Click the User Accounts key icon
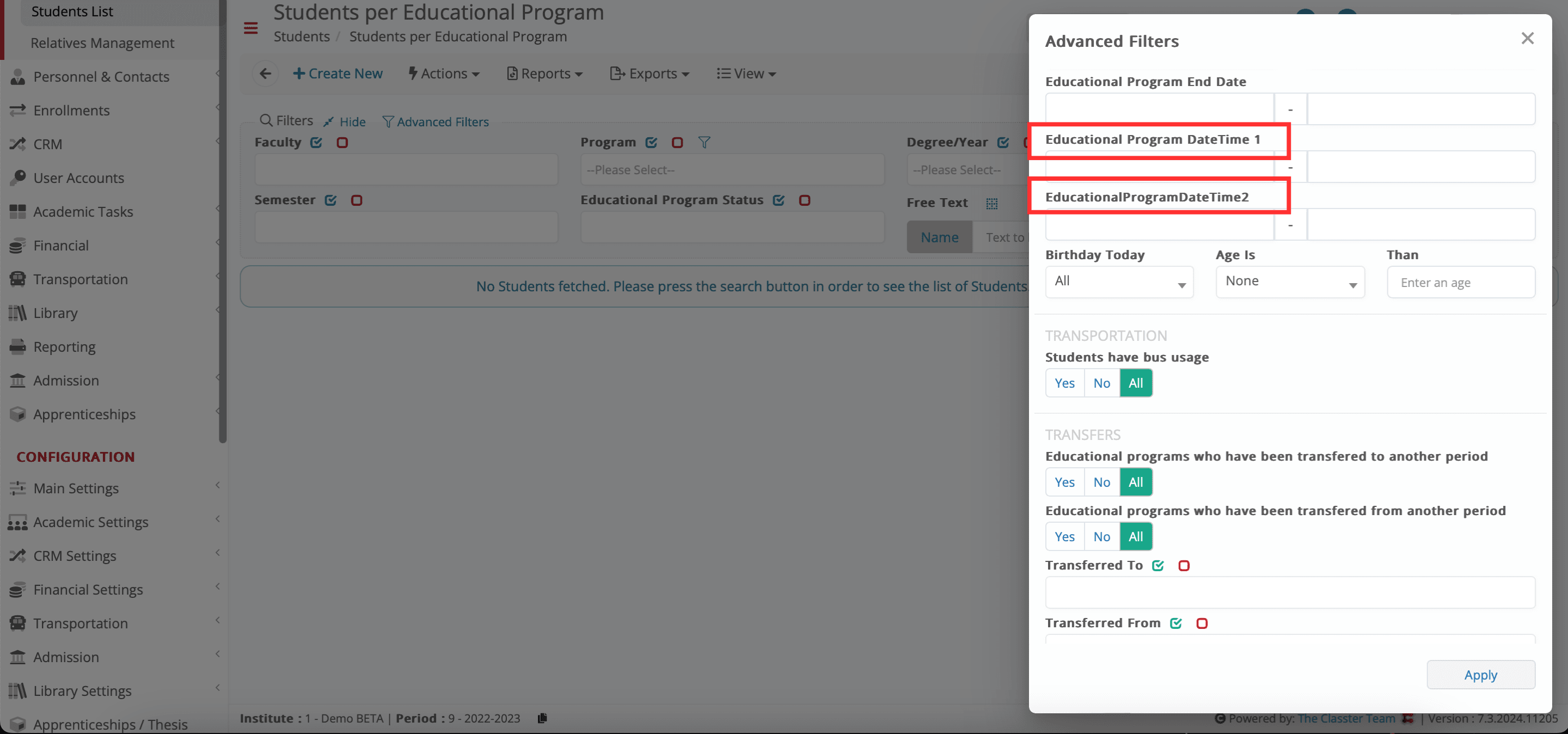 [17, 178]
